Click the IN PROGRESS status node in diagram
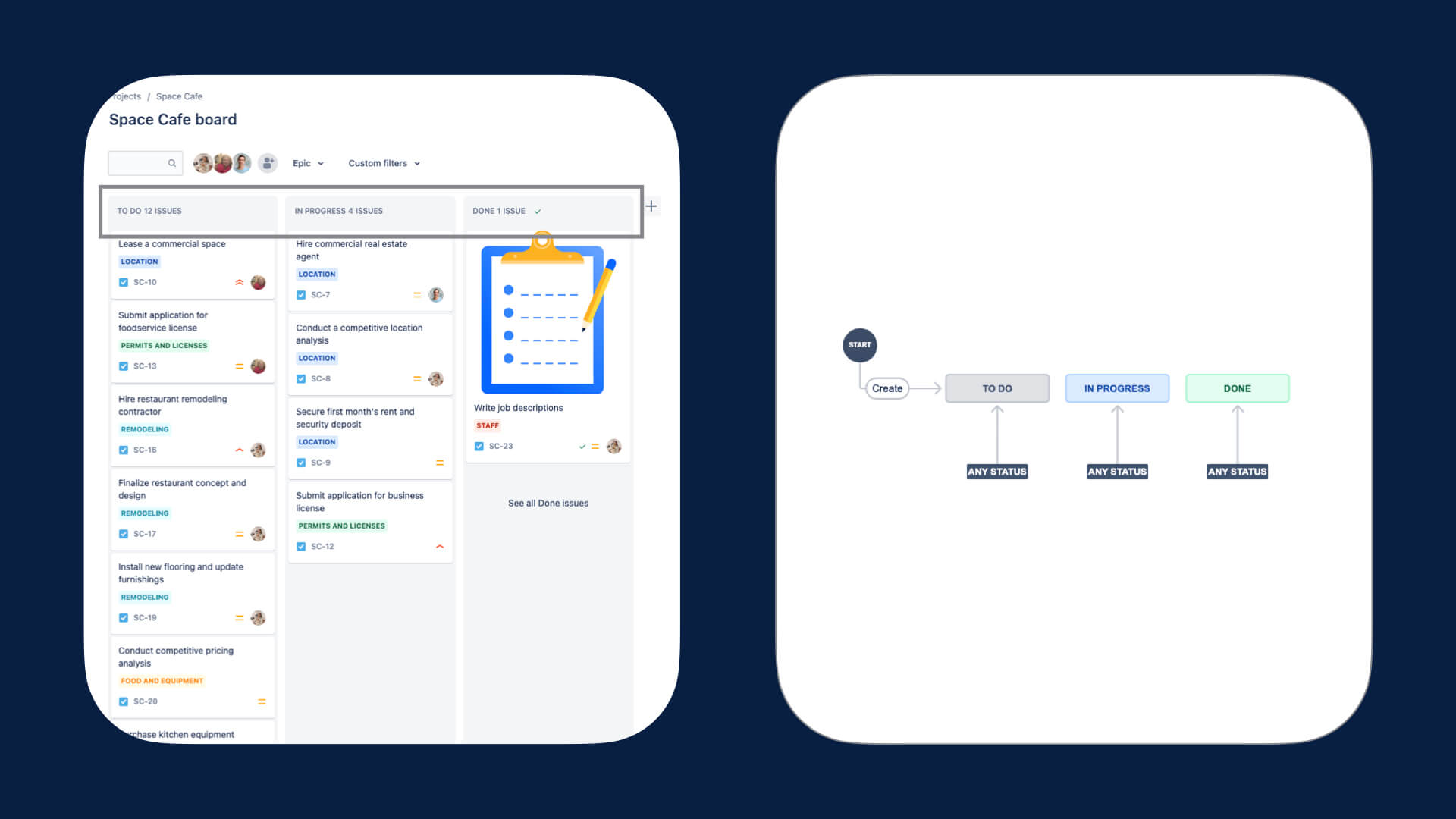The image size is (1456, 819). (x=1116, y=388)
